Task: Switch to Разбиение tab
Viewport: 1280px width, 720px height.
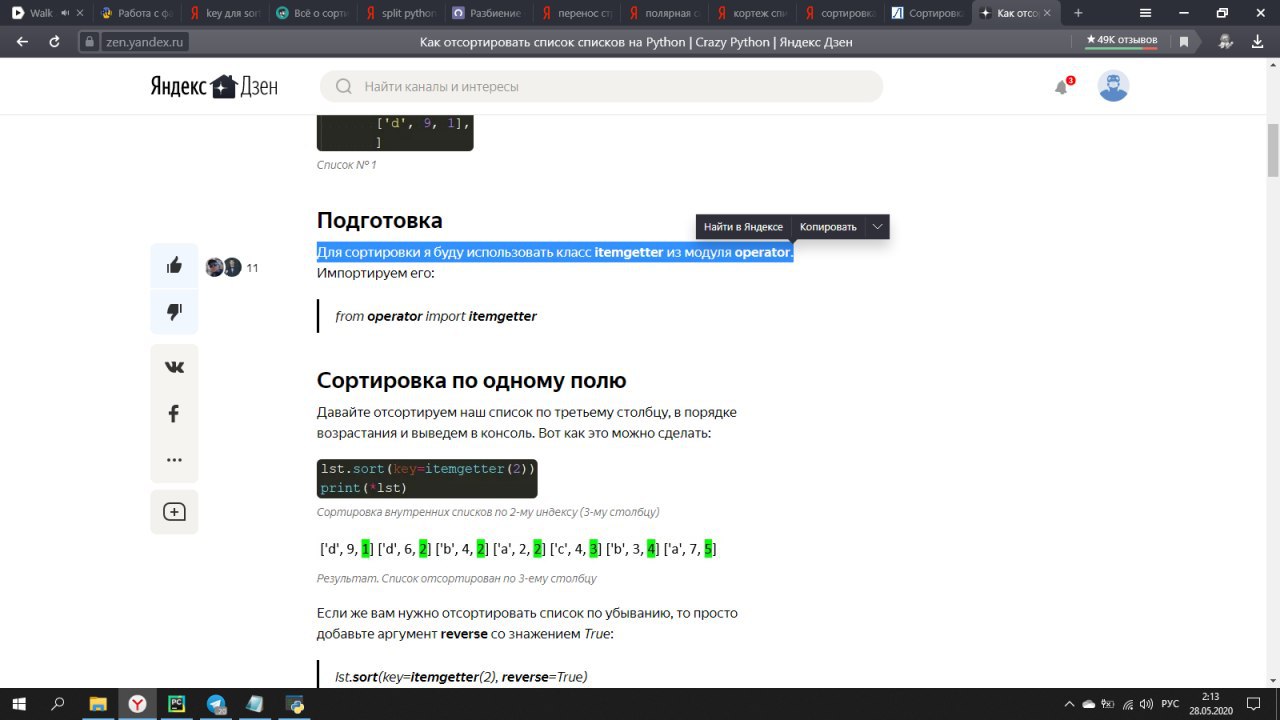Action: coord(486,13)
